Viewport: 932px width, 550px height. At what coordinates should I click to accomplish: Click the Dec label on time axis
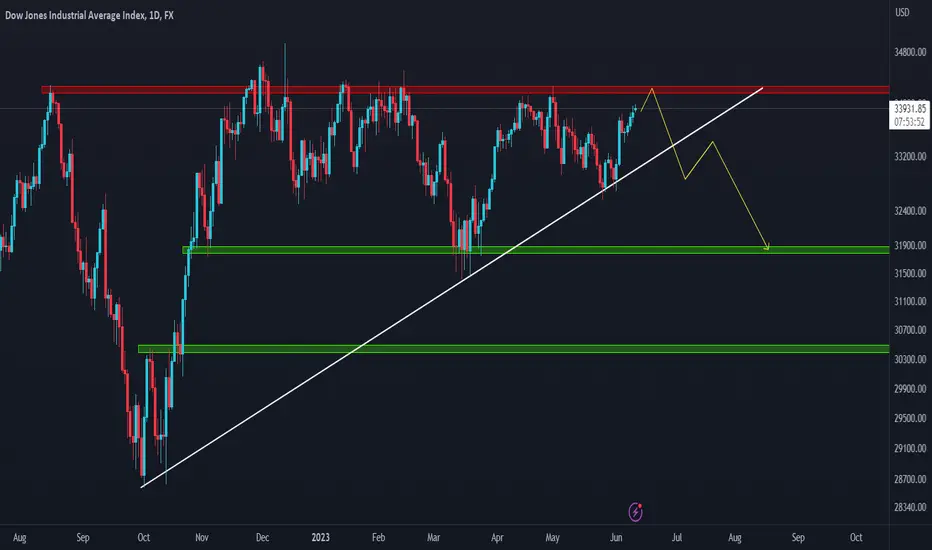[x=262, y=538]
